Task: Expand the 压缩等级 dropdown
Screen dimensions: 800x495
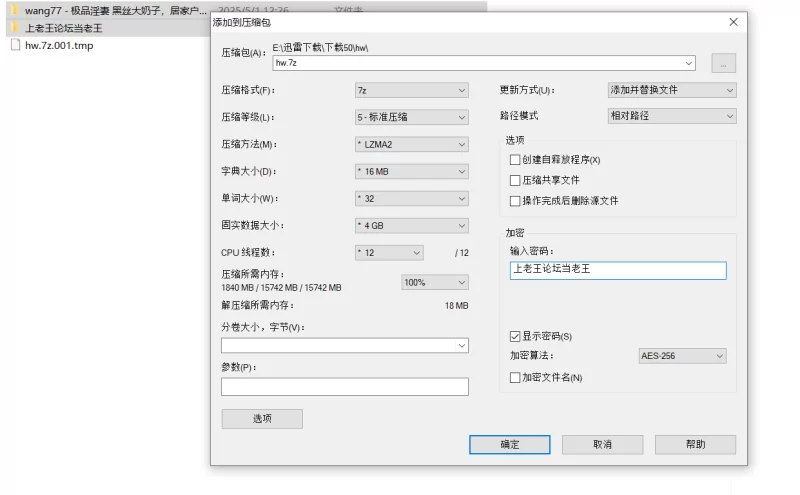Action: (411, 117)
